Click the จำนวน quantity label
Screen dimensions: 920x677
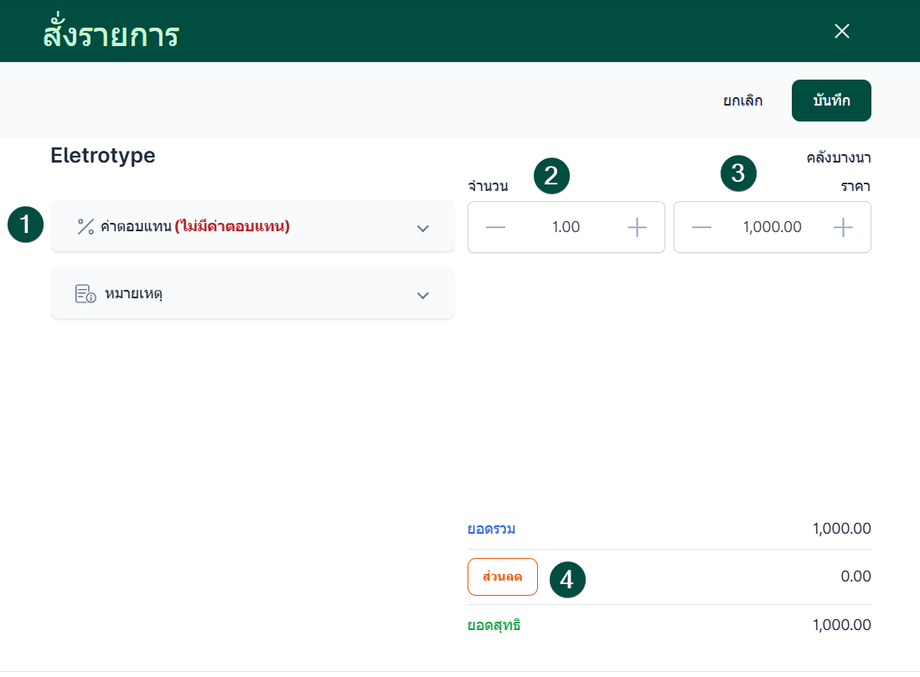[488, 186]
